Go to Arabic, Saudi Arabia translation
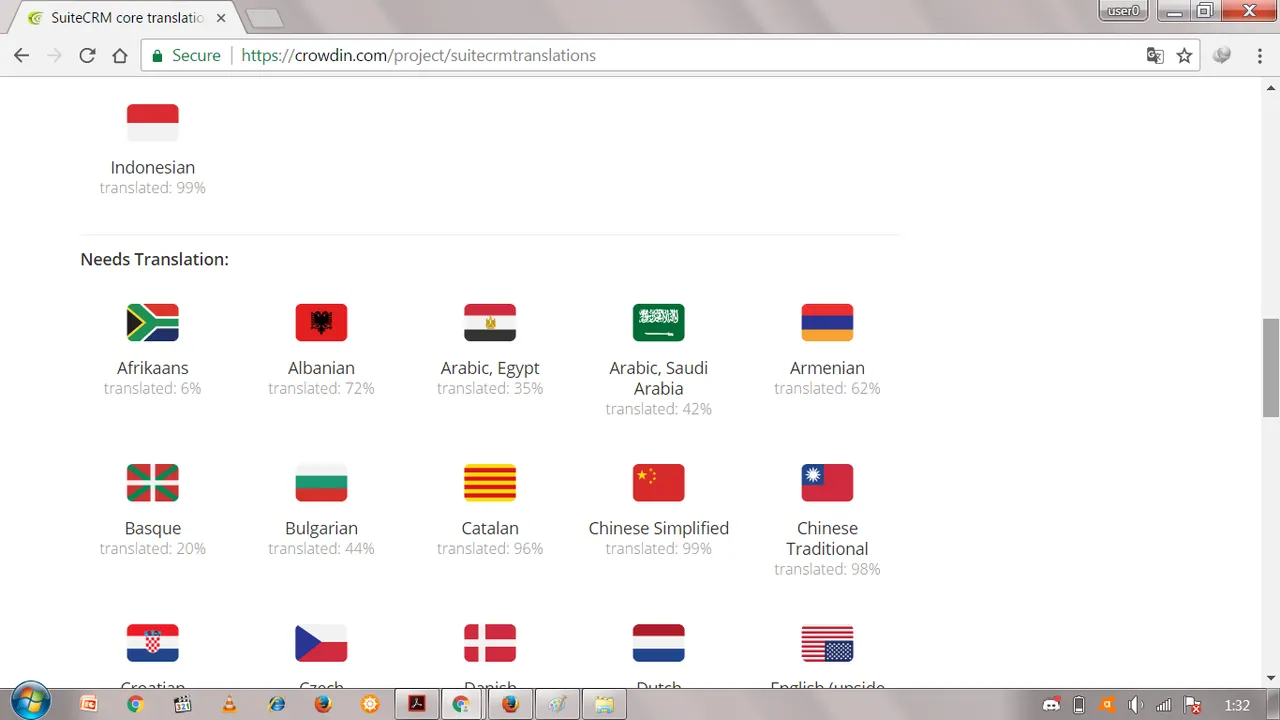This screenshot has height=720, width=1280. [659, 378]
